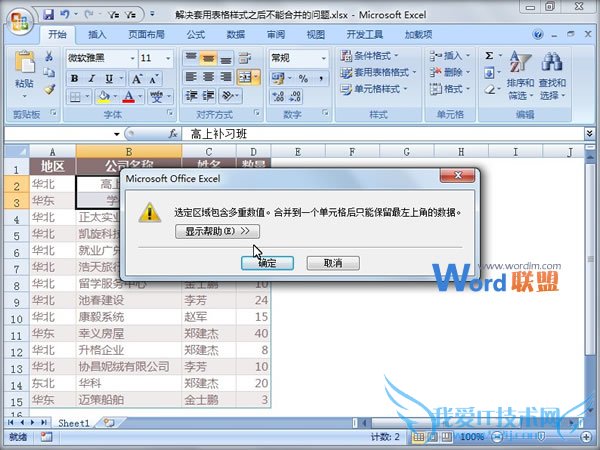The height and width of the screenshot is (450, 600).
Task: Click 确定 in the dialog
Action: [267, 263]
